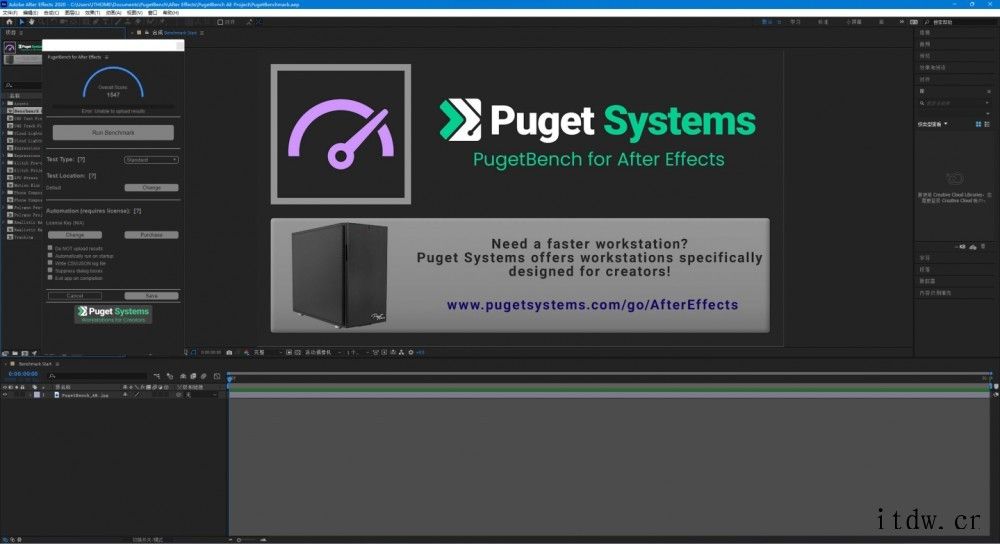Toggle the transparency grid icon in viewer

coord(298,352)
